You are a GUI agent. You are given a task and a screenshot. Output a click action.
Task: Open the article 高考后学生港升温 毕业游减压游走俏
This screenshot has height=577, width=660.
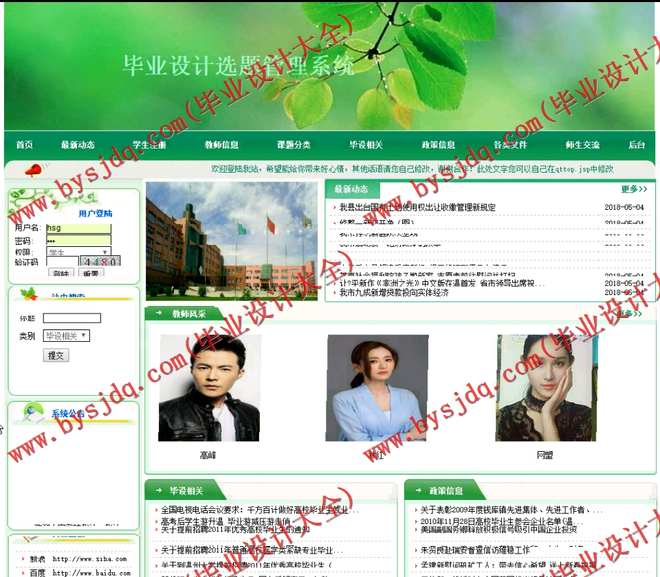coord(226,522)
